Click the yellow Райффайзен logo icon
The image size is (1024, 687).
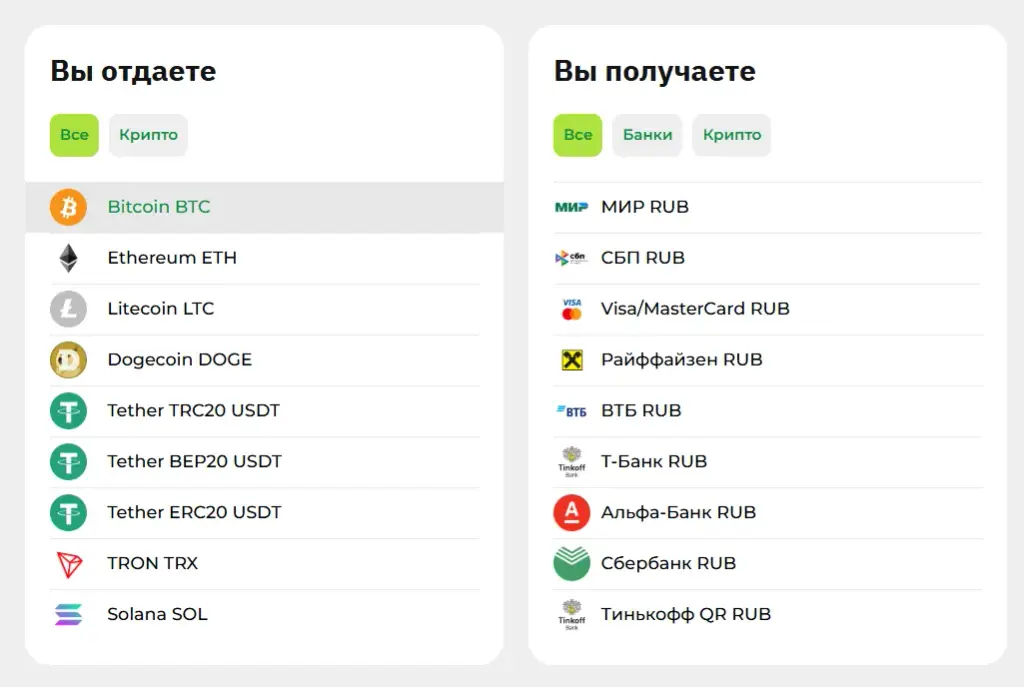572,360
